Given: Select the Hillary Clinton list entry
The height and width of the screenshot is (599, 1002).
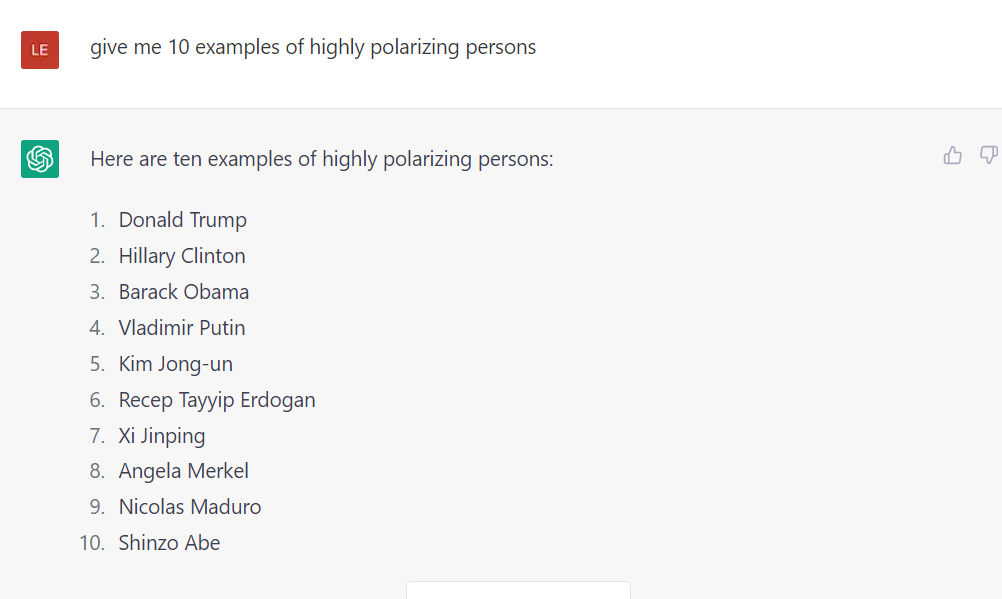Looking at the screenshot, I should point(182,256).
